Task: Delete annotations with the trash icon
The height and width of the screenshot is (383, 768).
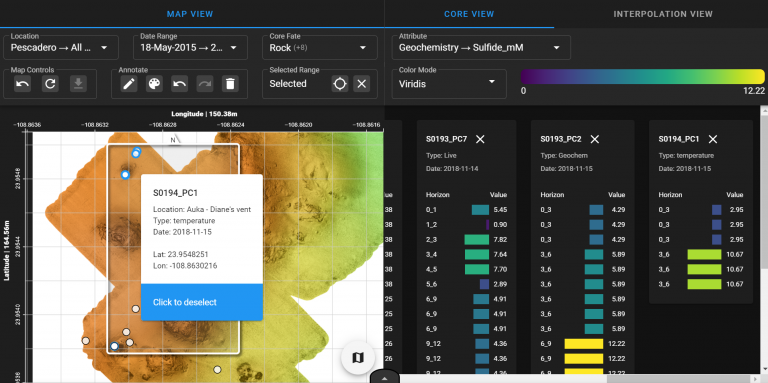Action: tap(231, 84)
